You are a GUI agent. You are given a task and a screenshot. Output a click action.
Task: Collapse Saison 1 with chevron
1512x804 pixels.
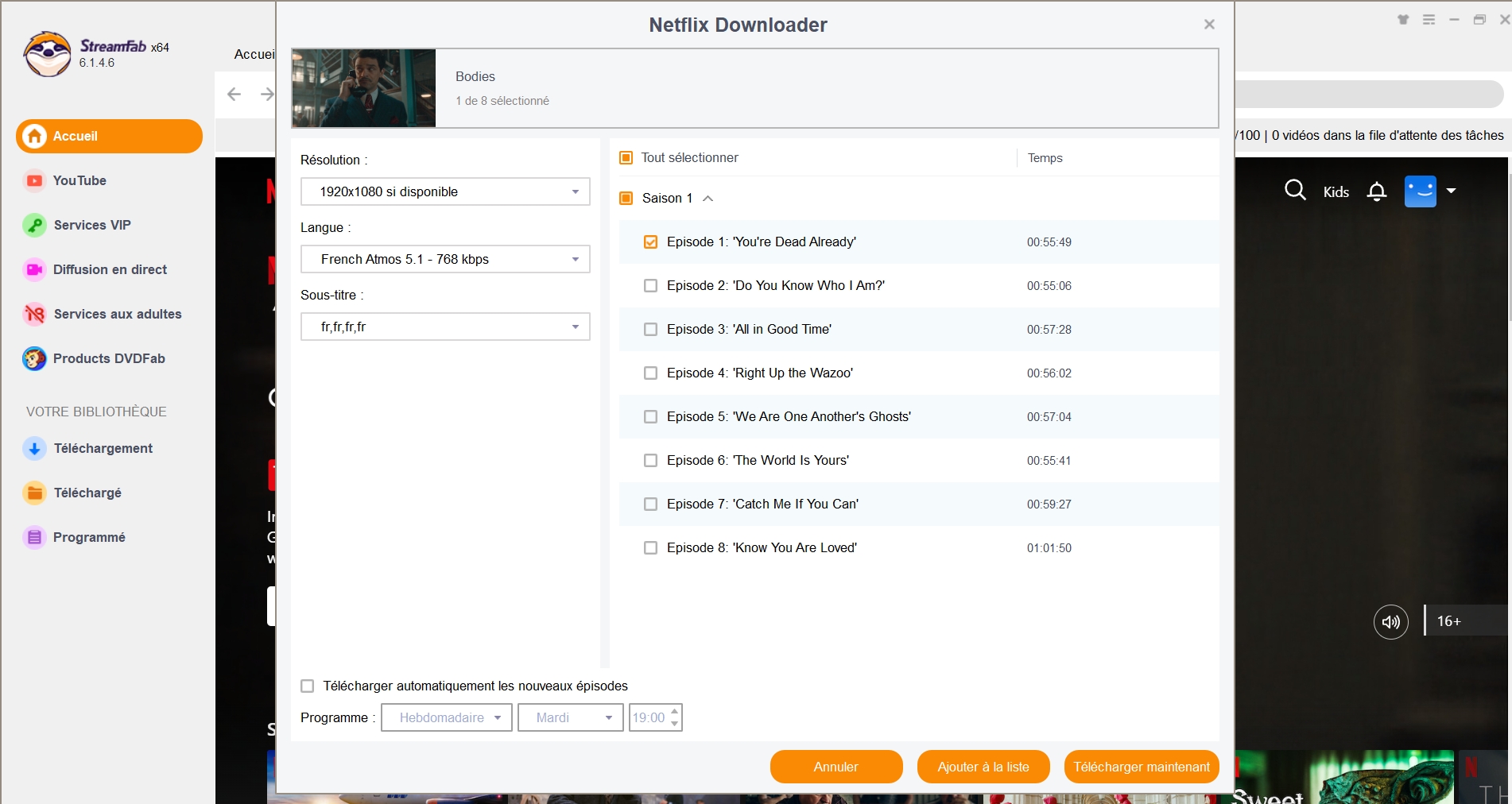point(708,199)
